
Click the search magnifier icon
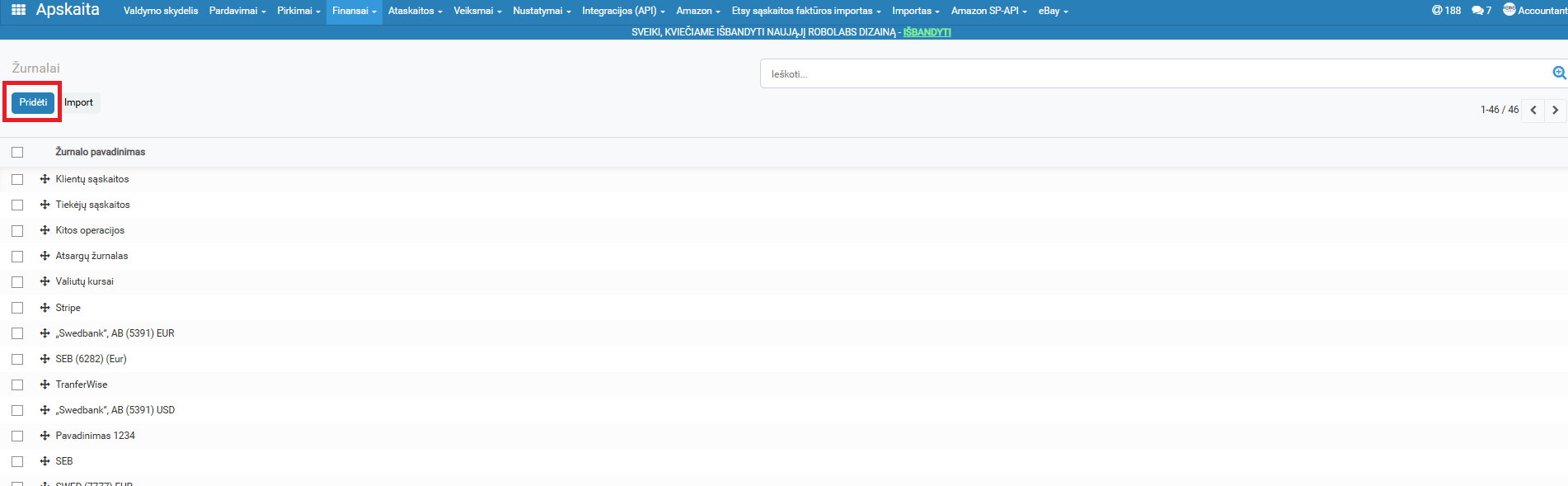tap(1558, 73)
